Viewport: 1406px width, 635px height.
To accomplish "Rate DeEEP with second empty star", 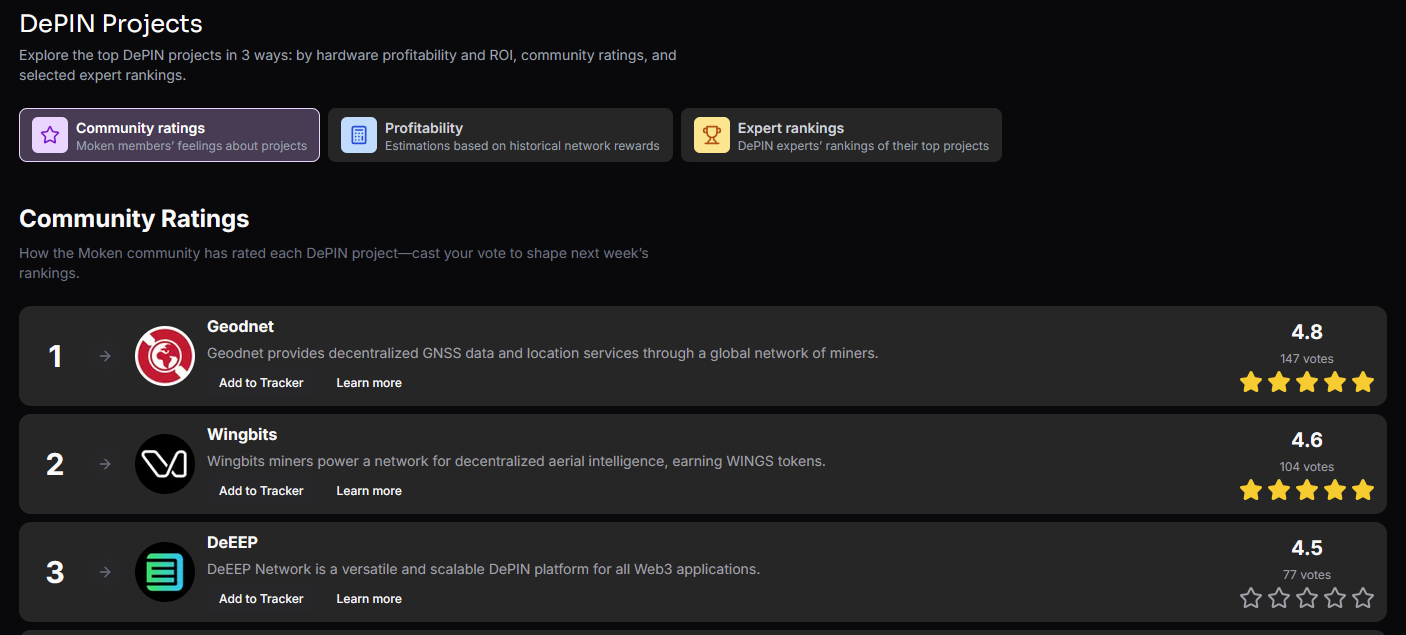I will pyautogui.click(x=1279, y=598).
